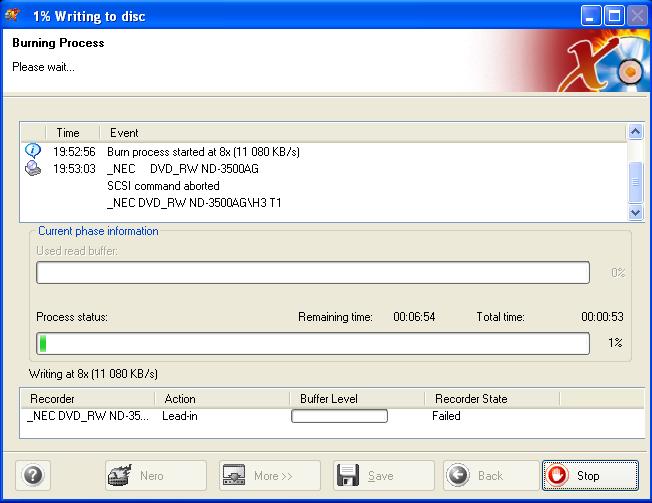Minimize the Nero burning window
Screen dimensions: 652x503
click(590, 16)
